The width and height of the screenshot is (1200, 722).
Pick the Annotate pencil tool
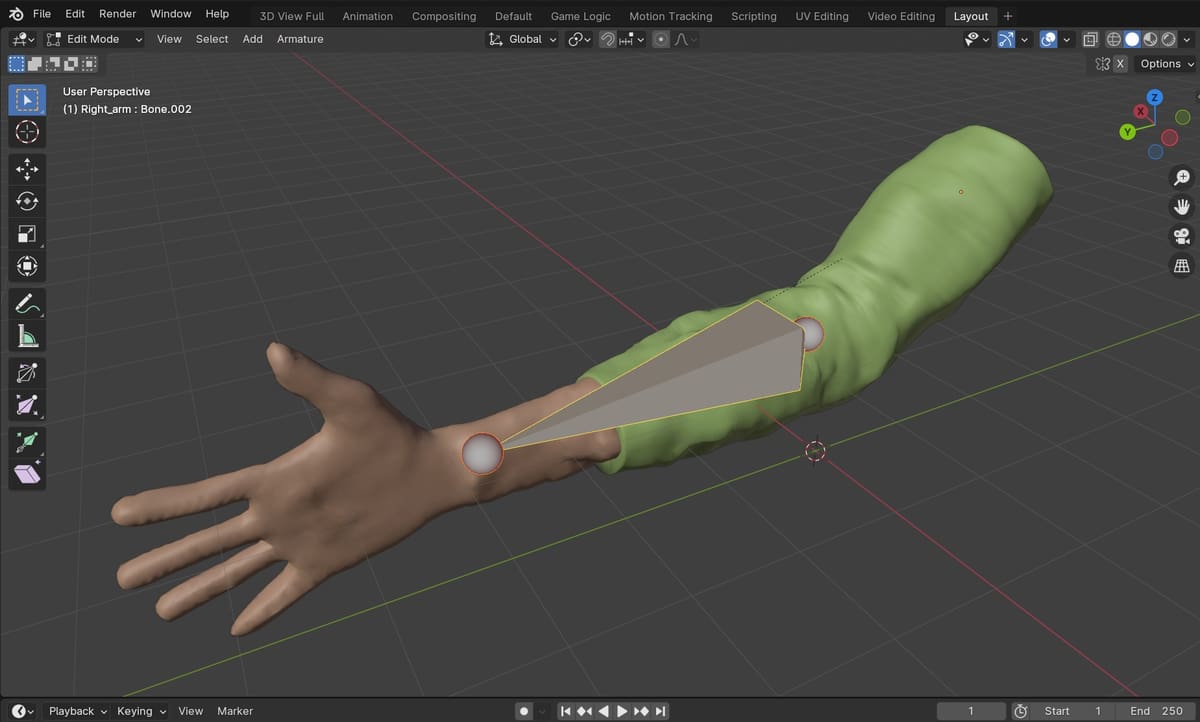(x=27, y=302)
